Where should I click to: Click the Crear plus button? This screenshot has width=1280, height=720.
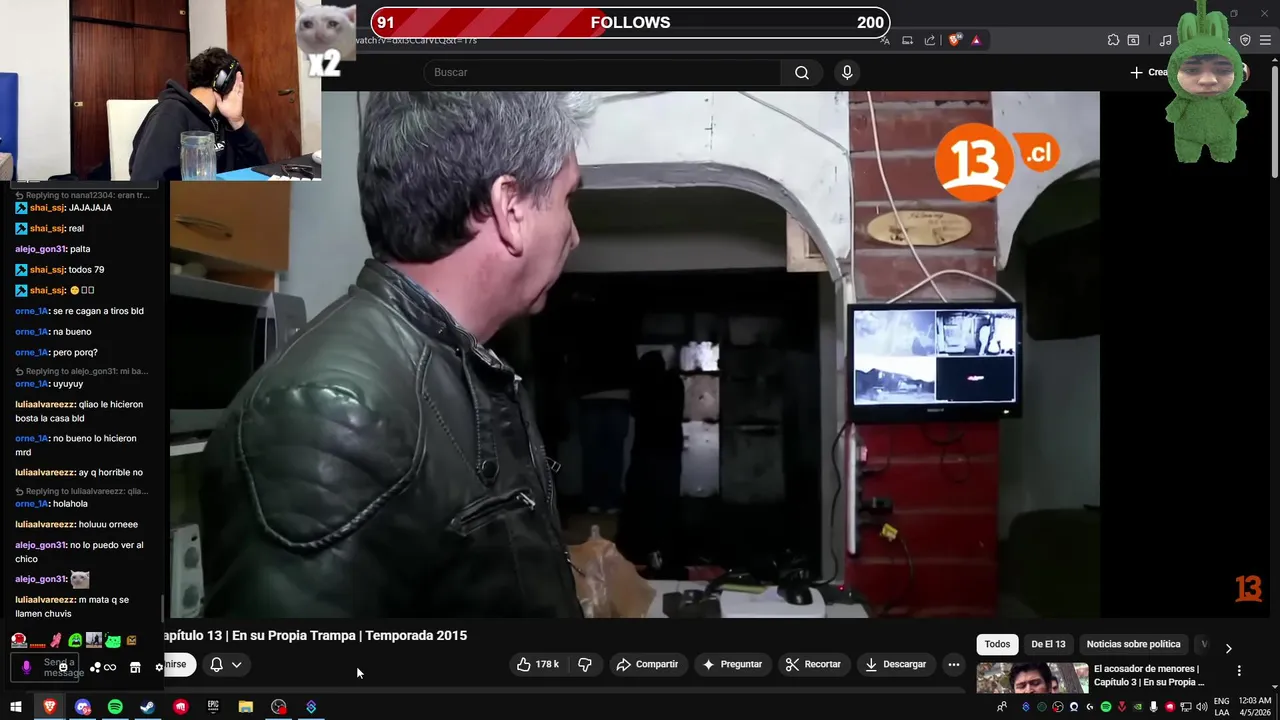tap(1148, 72)
